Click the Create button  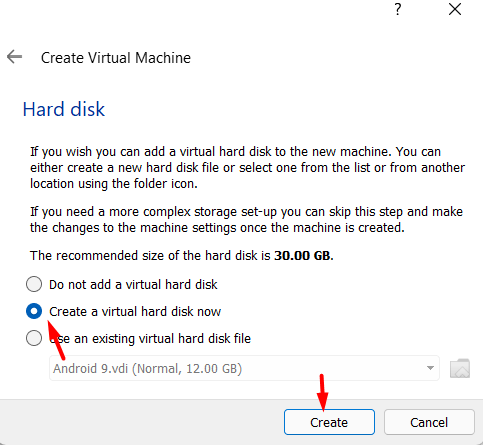coord(329,422)
